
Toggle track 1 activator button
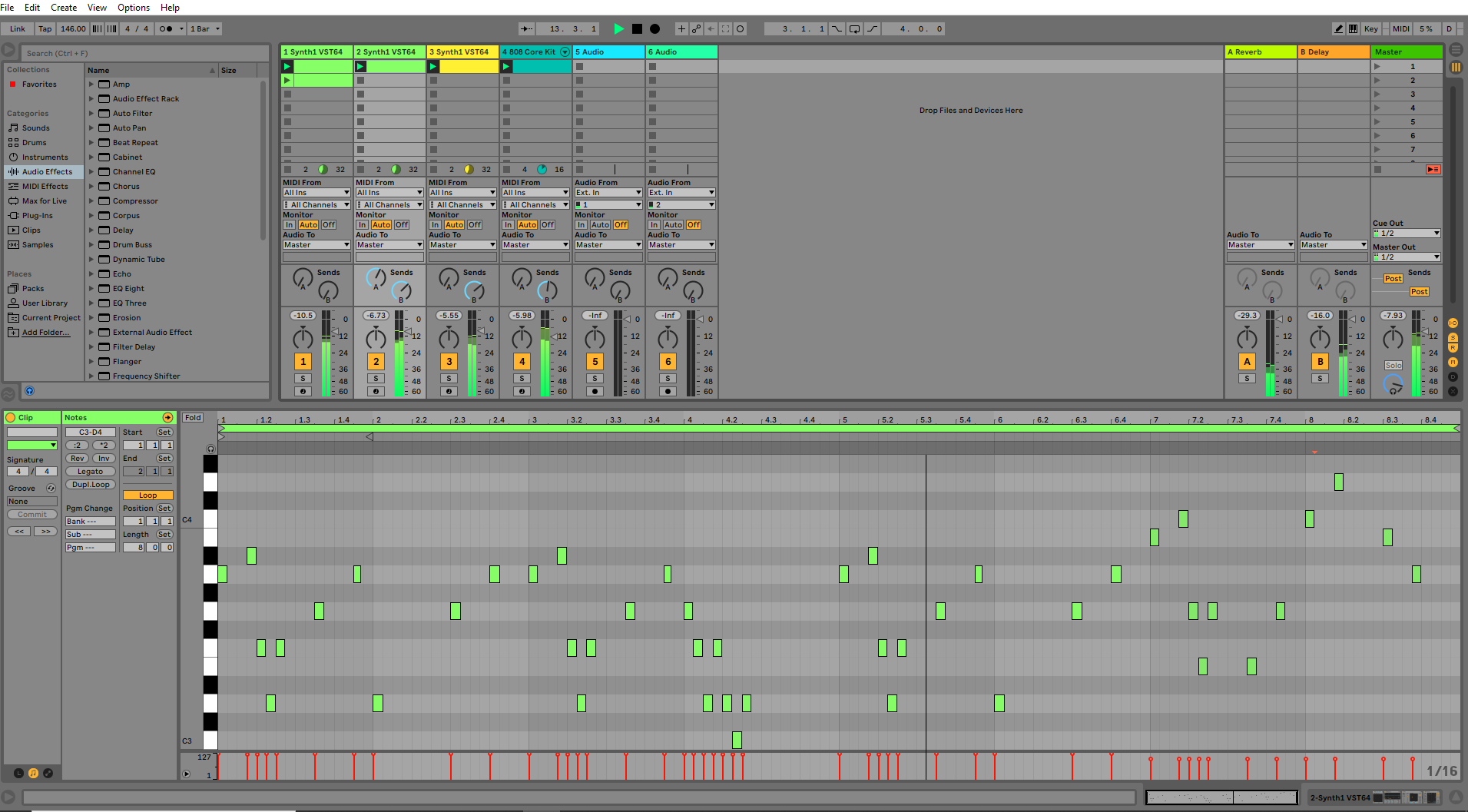(x=303, y=361)
